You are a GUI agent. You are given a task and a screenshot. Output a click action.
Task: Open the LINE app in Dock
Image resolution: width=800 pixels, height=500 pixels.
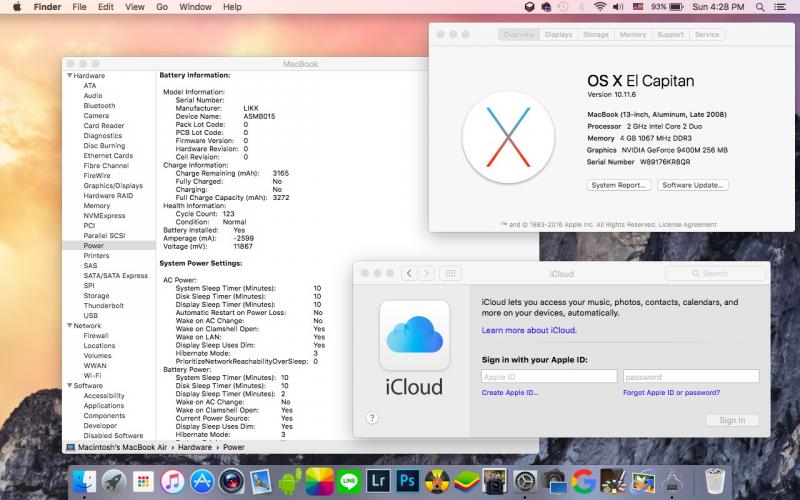point(349,481)
